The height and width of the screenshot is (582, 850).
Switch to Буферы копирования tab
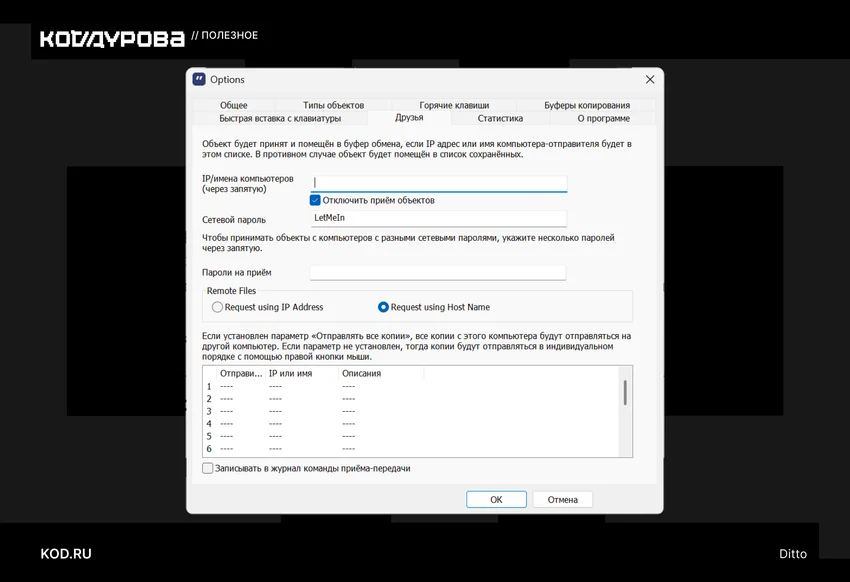pos(587,105)
